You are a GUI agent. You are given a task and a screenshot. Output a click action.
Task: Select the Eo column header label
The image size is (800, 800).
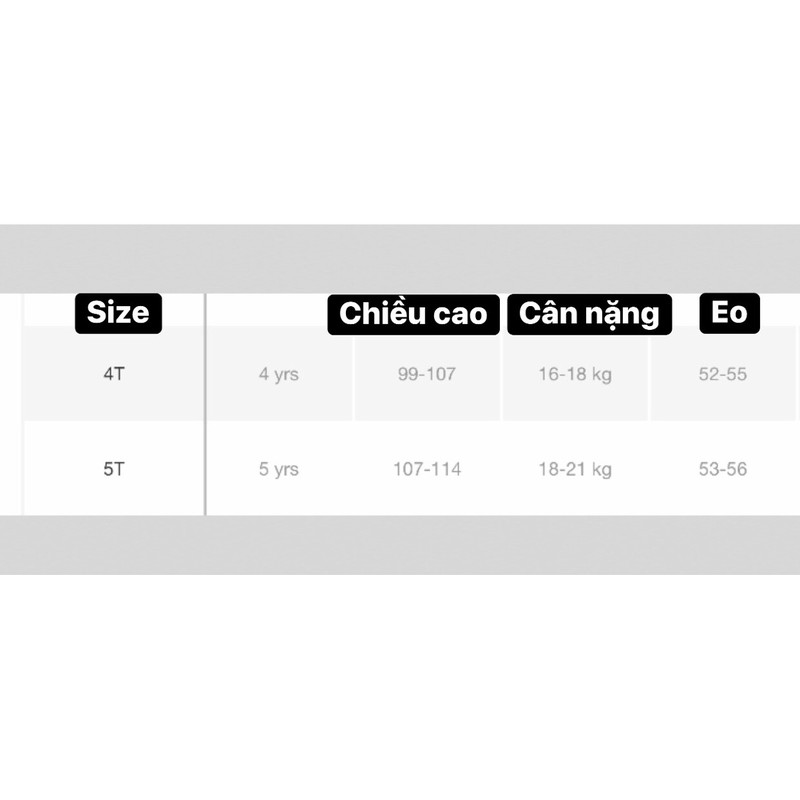[x=730, y=313]
